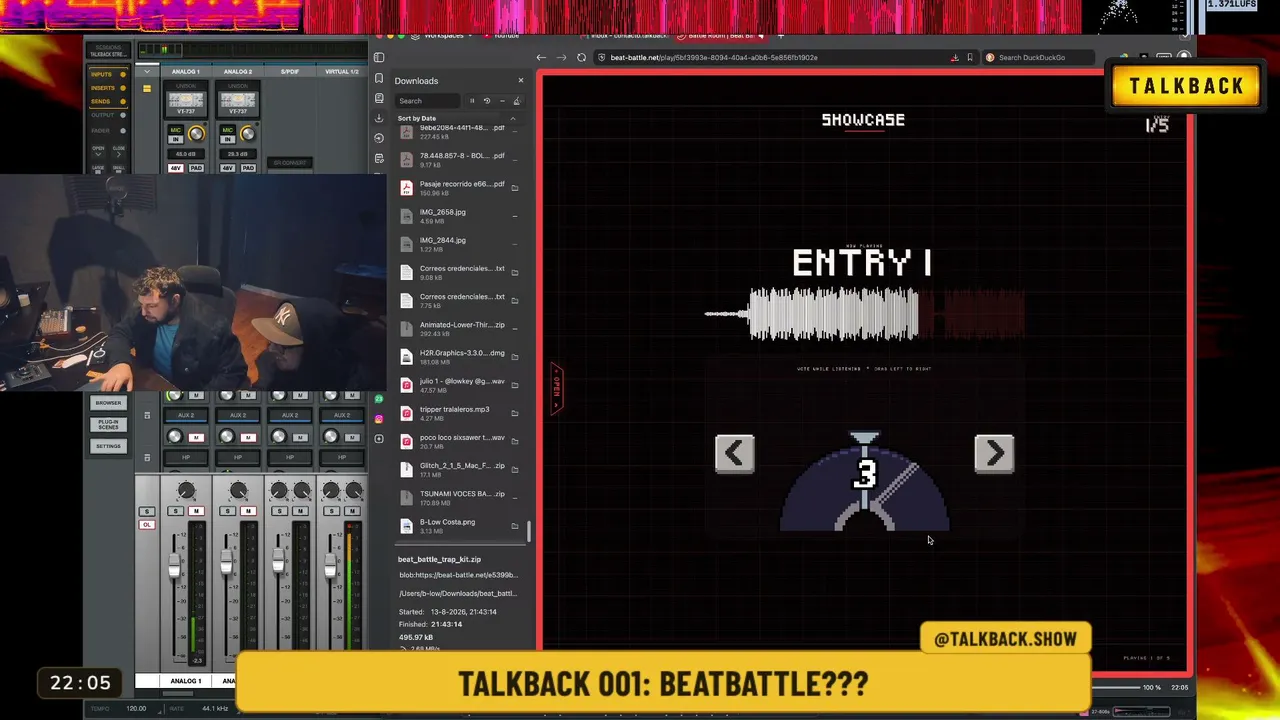
Task: Click the OPEN expander in console view column
Action: [x=98, y=150]
